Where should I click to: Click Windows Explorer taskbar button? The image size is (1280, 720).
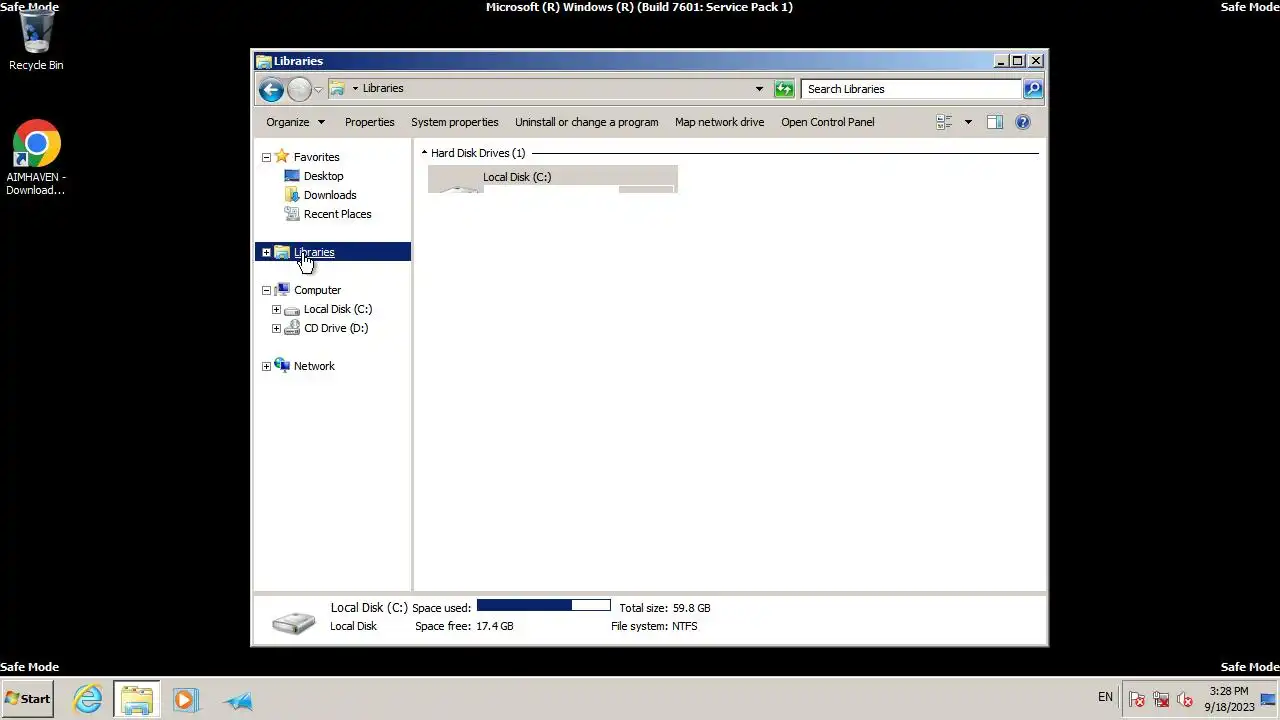137,699
